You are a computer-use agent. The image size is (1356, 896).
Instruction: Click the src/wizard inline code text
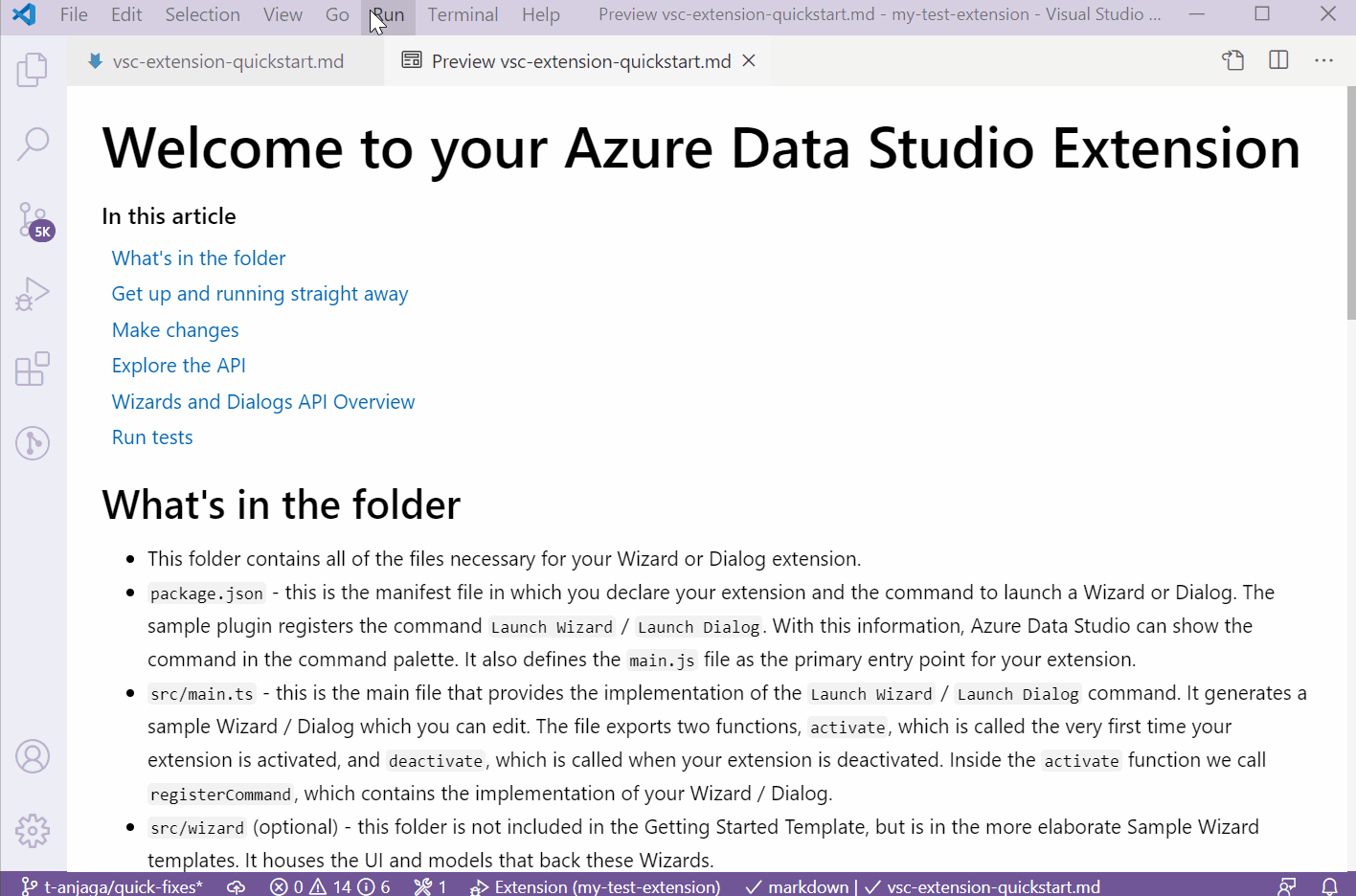tap(197, 828)
